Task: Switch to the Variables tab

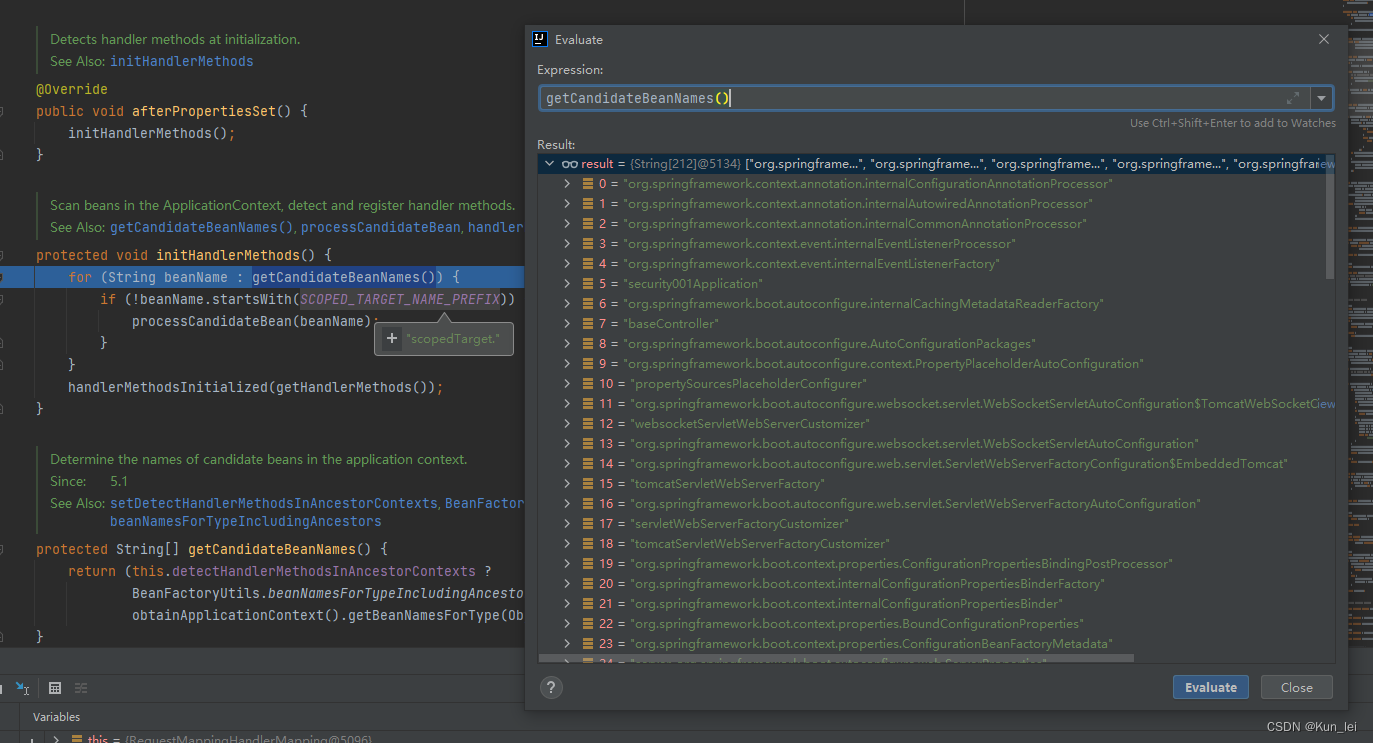Action: pos(56,716)
